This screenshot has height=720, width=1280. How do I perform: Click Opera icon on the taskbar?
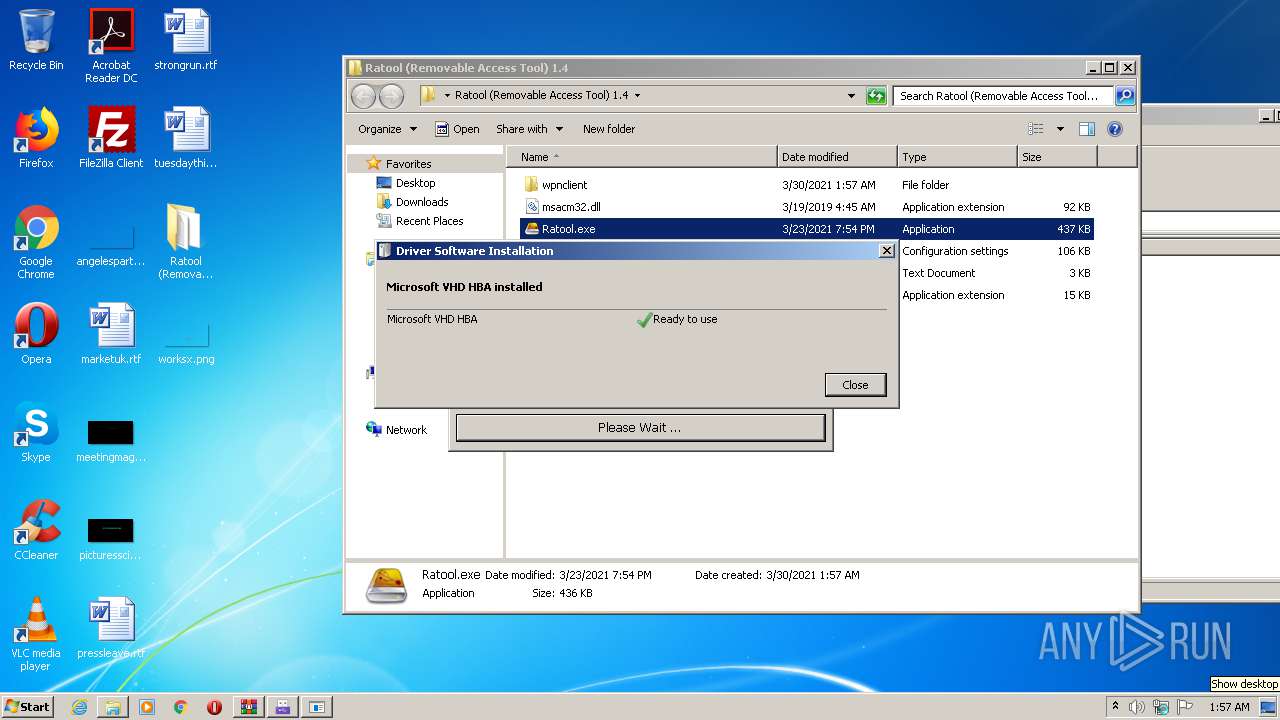[x=214, y=707]
